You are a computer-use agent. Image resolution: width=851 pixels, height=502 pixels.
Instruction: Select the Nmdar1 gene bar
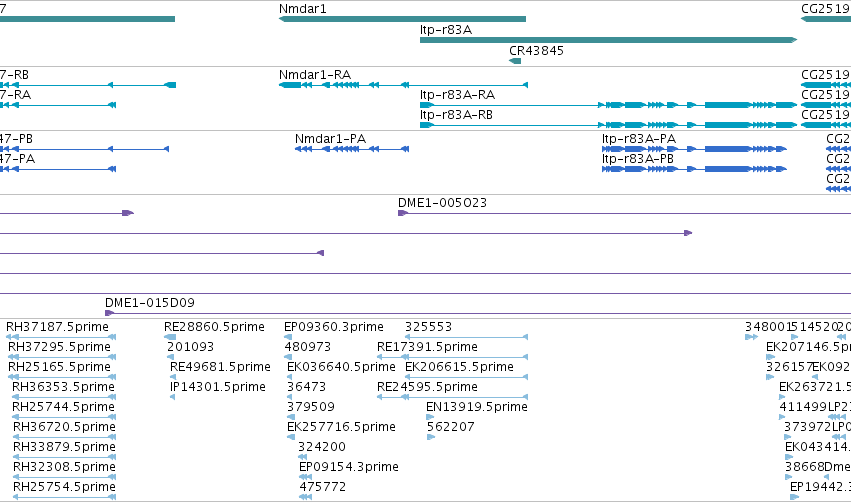click(402, 19)
